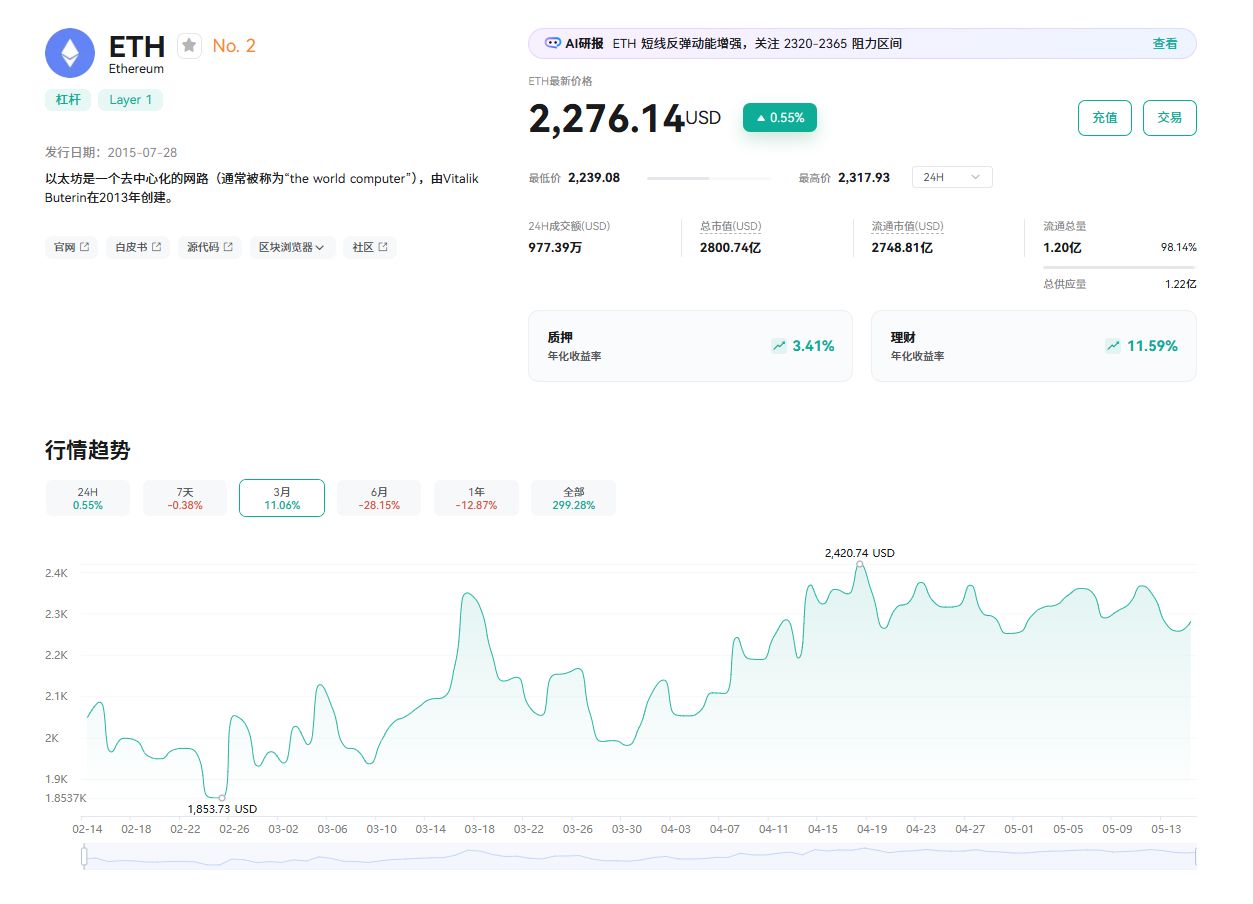Click the 98.14% supply percentage
1253x904 pixels.
1178,247
